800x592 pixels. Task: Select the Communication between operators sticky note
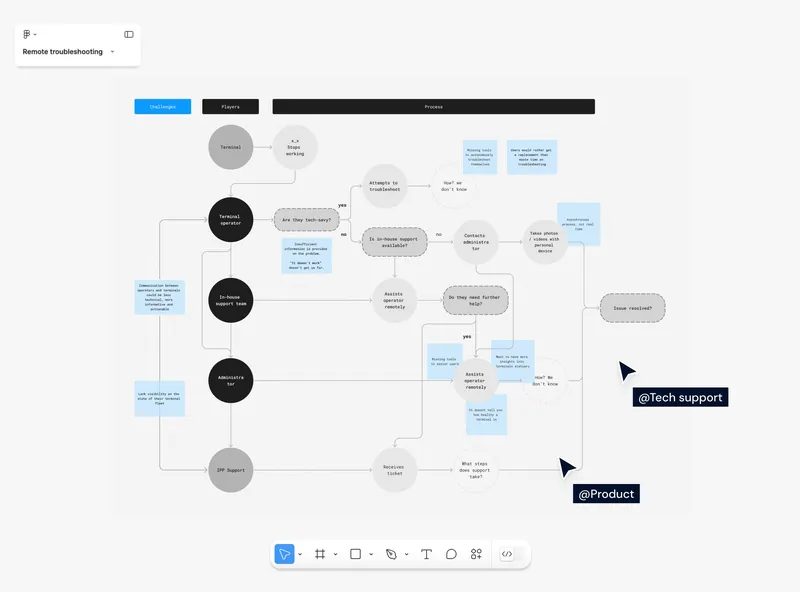160,297
